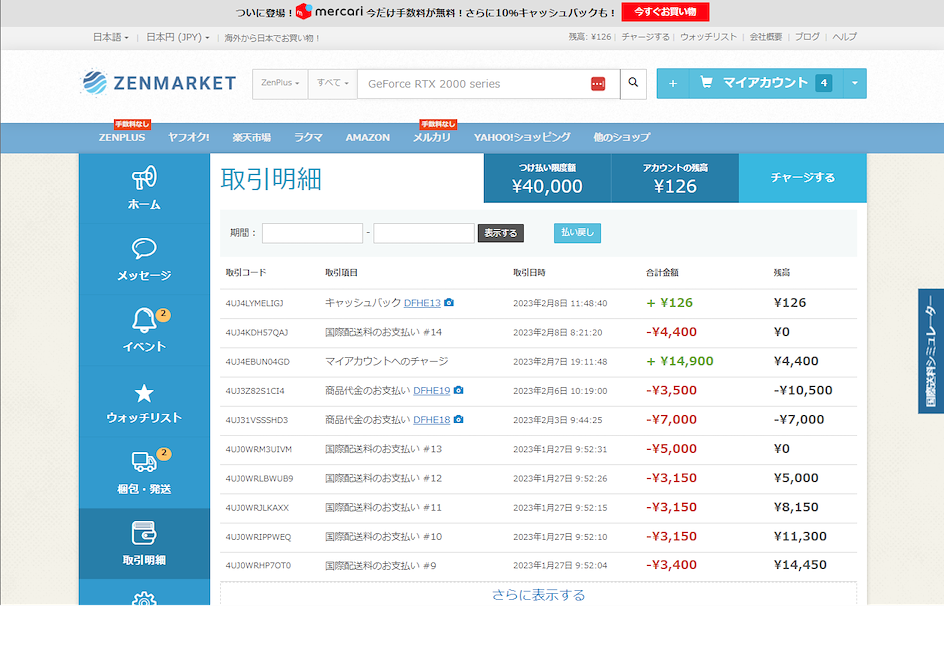This screenshot has width=944, height=653.
Task: Go to ラクマ tab
Action: (308, 137)
